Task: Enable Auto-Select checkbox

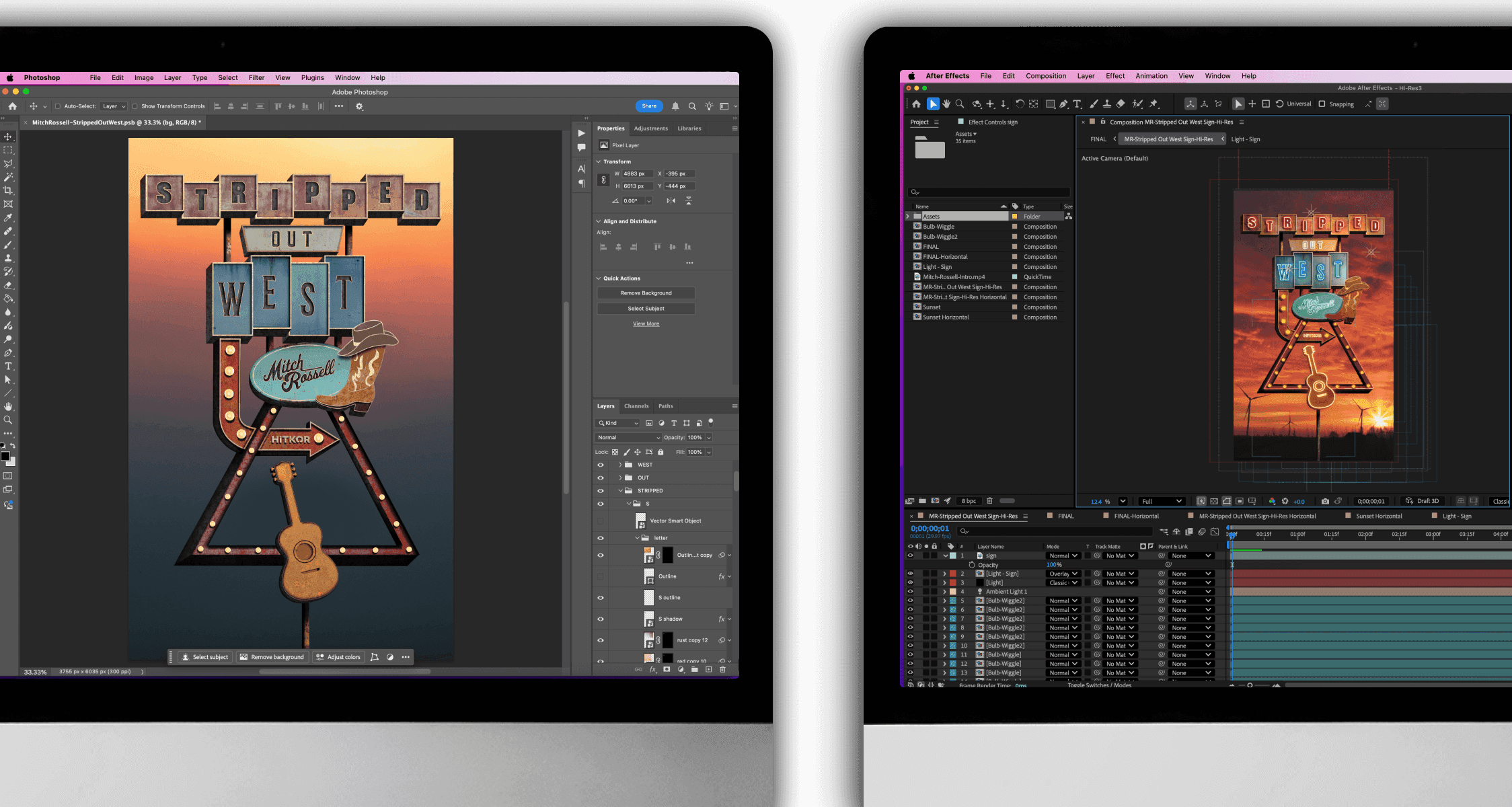Action: [58, 106]
